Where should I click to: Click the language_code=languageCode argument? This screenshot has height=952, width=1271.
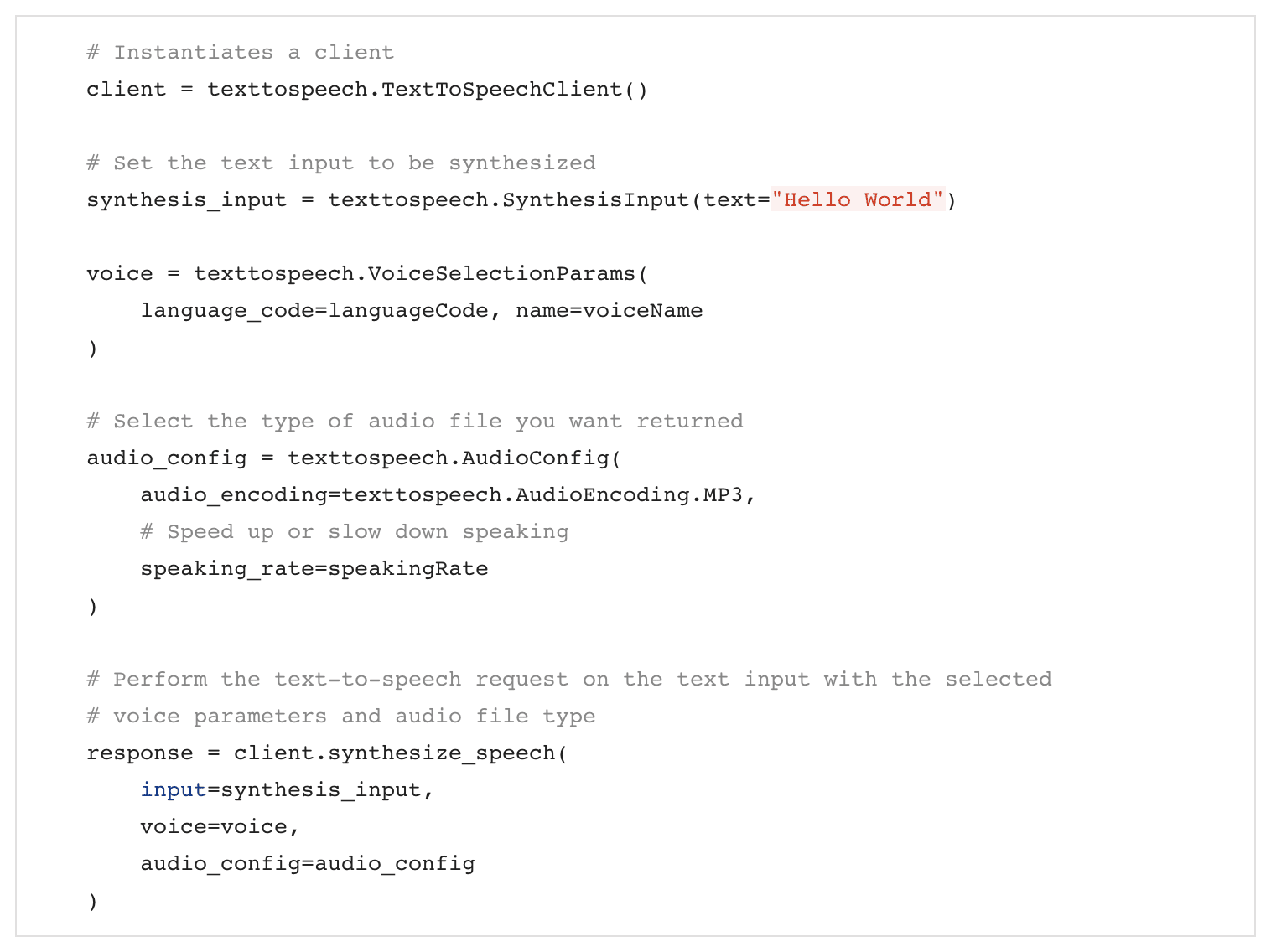[x=314, y=311]
